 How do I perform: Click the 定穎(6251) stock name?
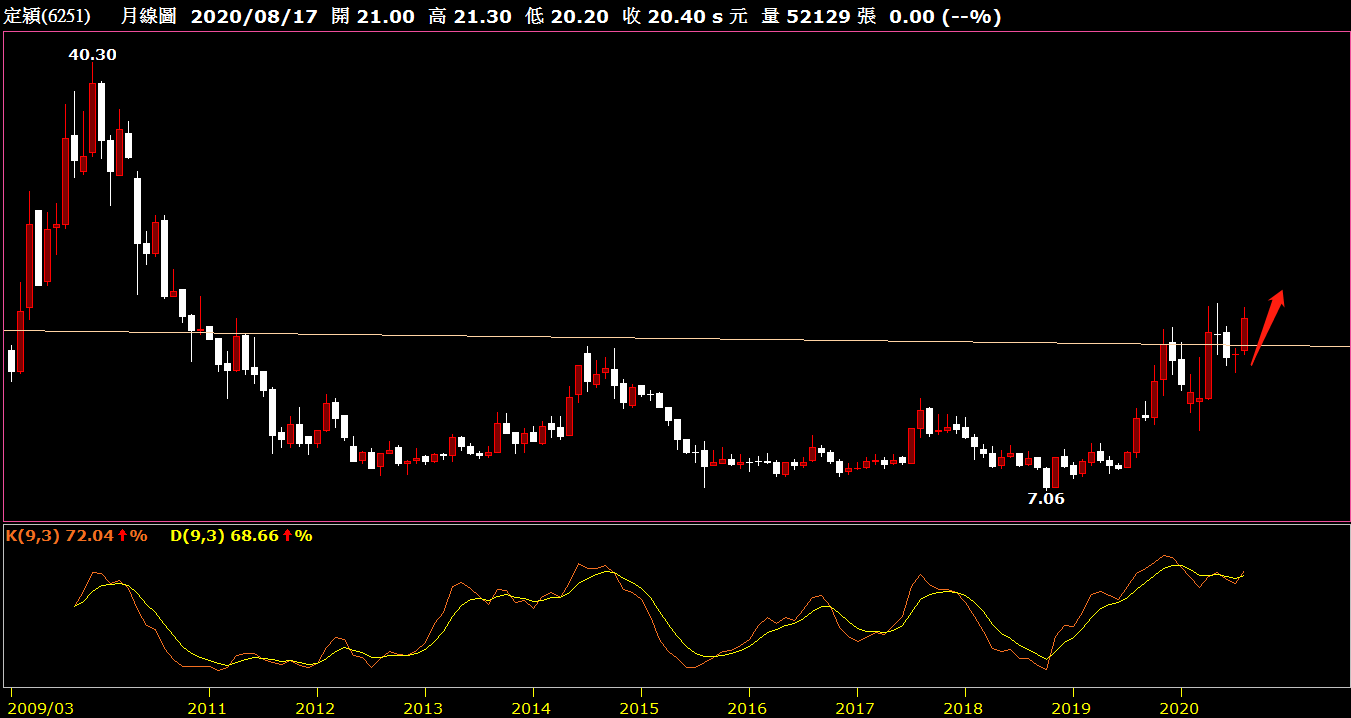coord(47,16)
